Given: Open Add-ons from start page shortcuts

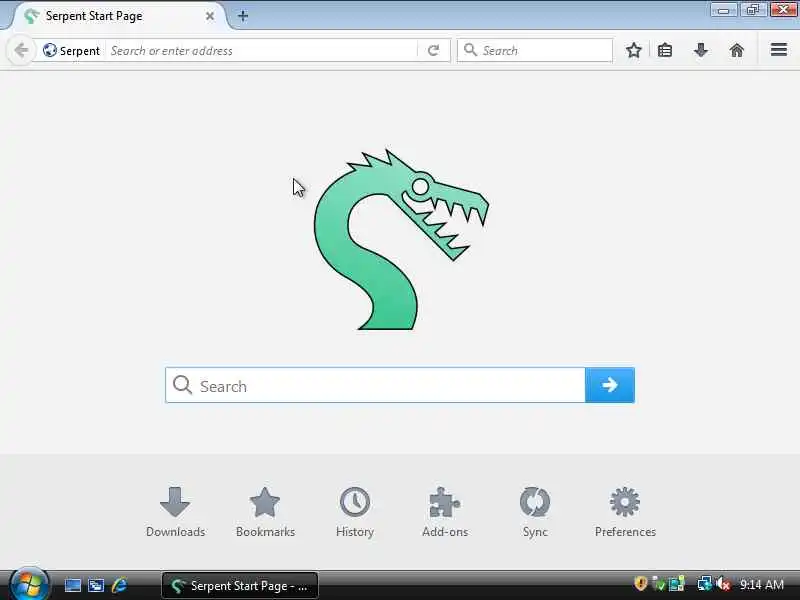Looking at the screenshot, I should click(445, 512).
